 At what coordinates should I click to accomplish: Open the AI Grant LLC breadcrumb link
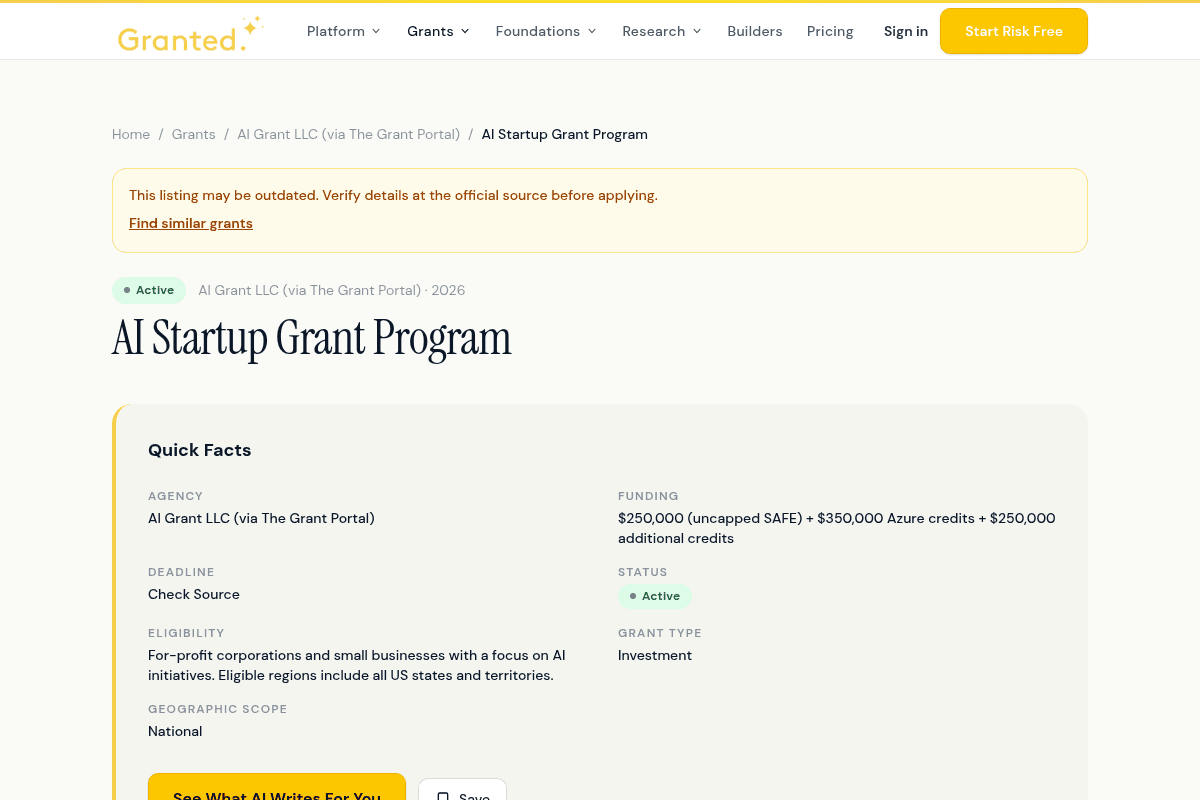(x=349, y=134)
